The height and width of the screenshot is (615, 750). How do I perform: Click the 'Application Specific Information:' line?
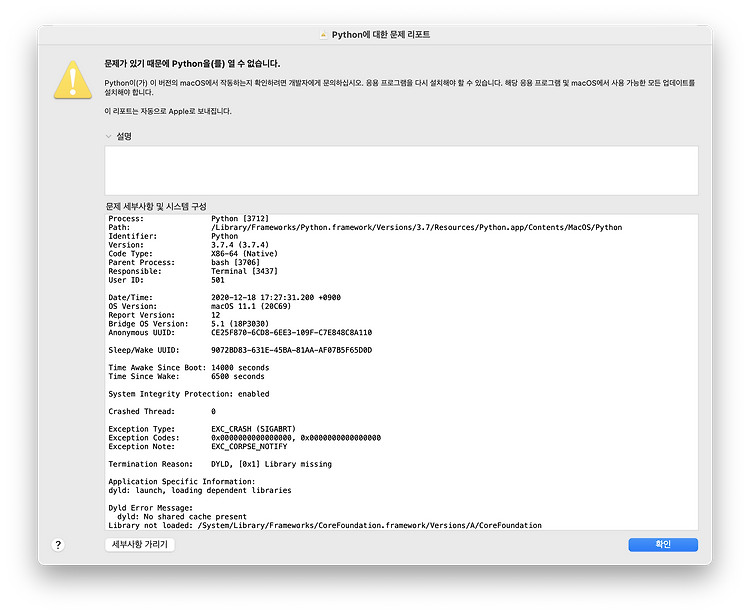(182, 482)
